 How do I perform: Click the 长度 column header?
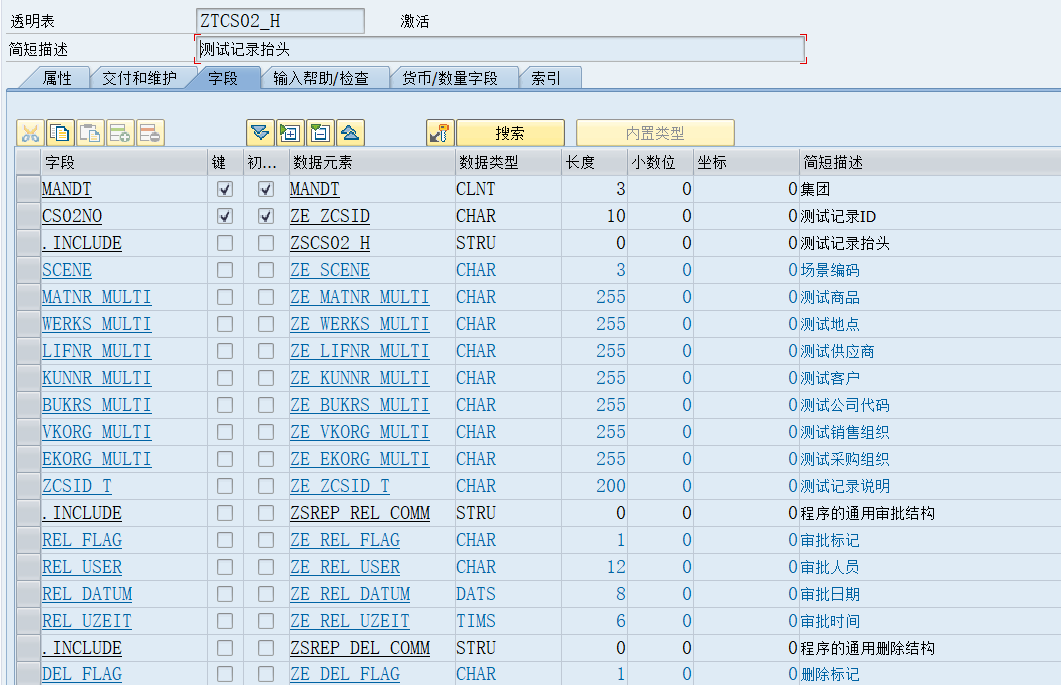[x=595, y=162]
